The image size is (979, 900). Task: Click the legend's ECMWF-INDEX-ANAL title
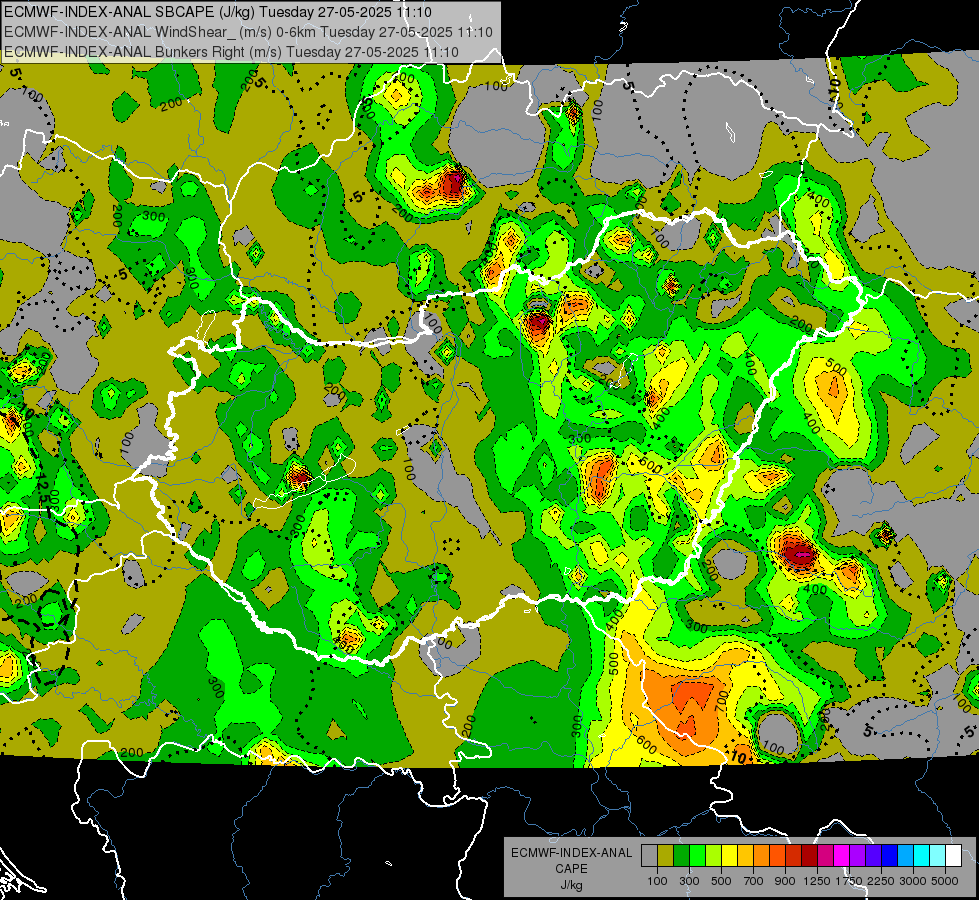pyautogui.click(x=571, y=853)
